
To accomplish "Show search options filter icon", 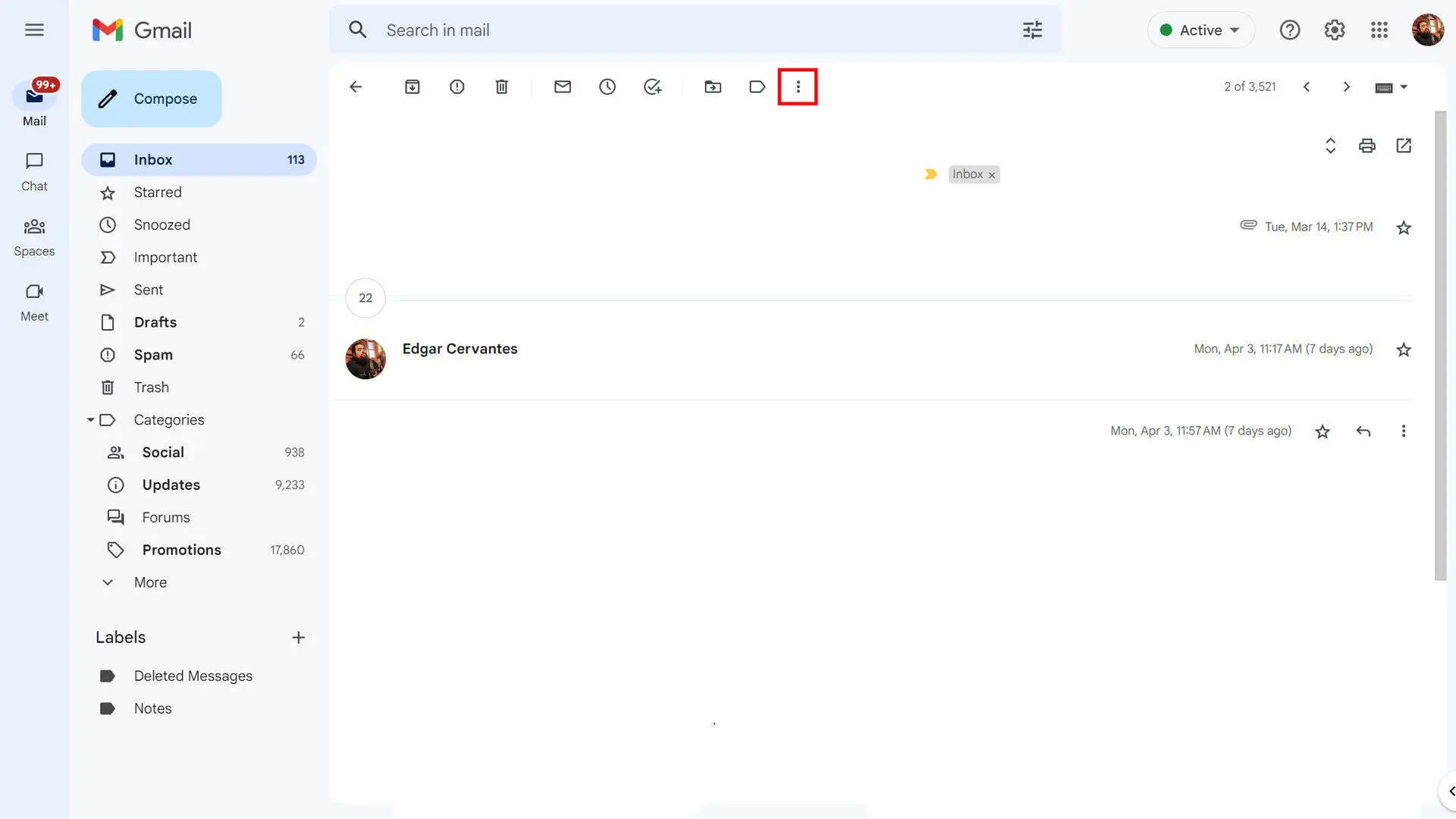I will (x=1033, y=30).
